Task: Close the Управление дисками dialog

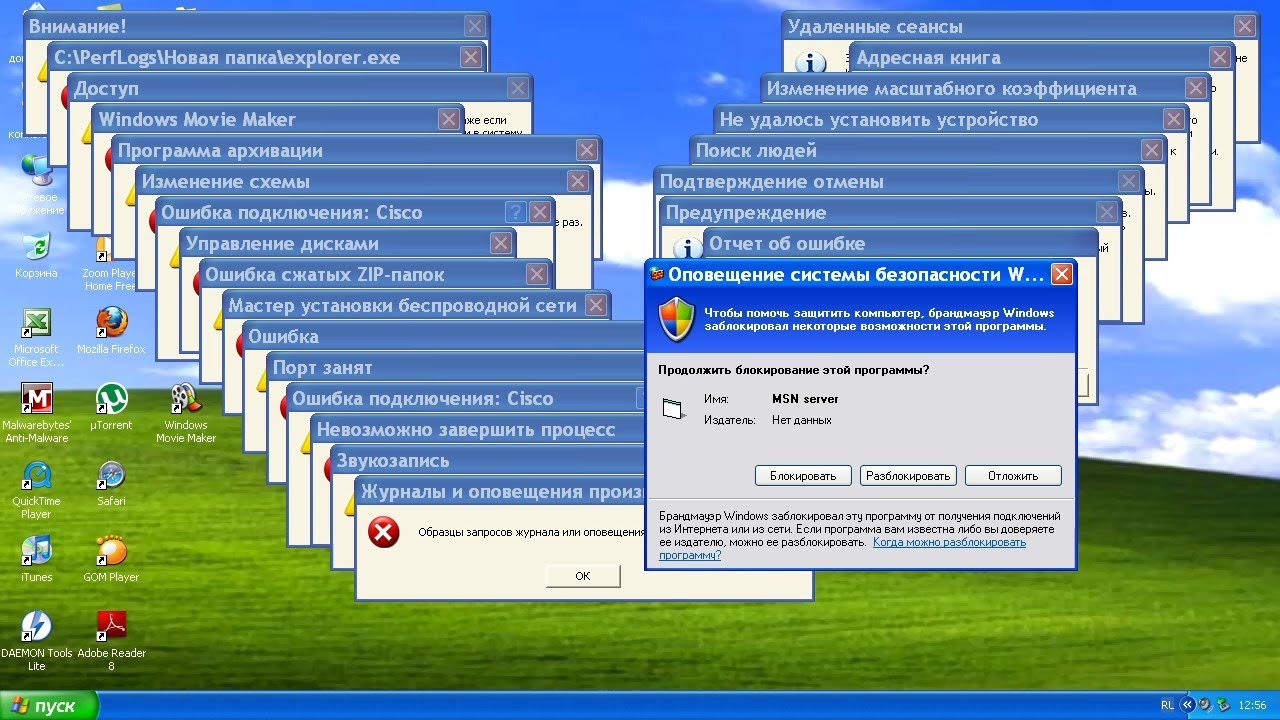Action: [x=500, y=243]
